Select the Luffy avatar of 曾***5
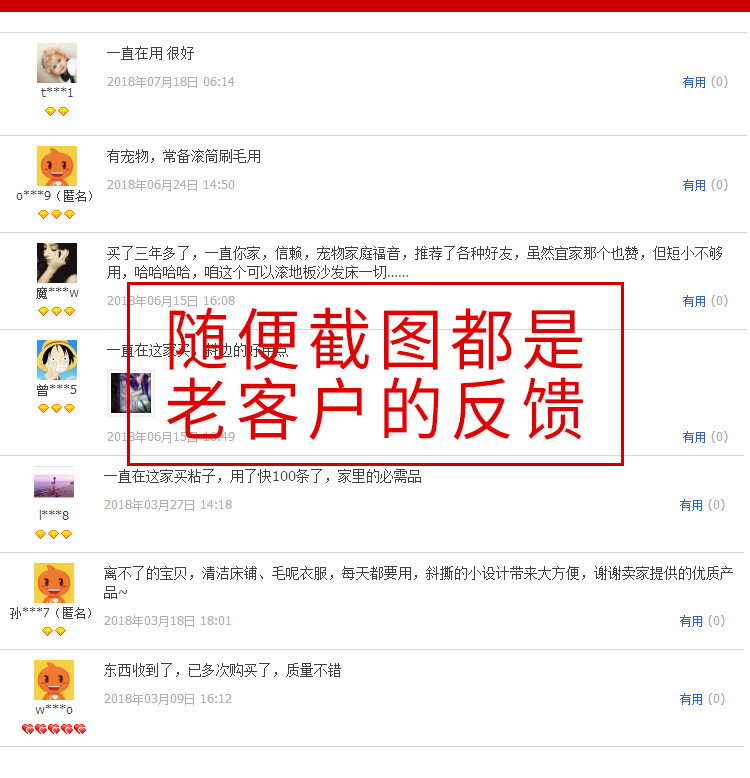Image resolution: width=750 pixels, height=778 pixels. pyautogui.click(x=57, y=360)
